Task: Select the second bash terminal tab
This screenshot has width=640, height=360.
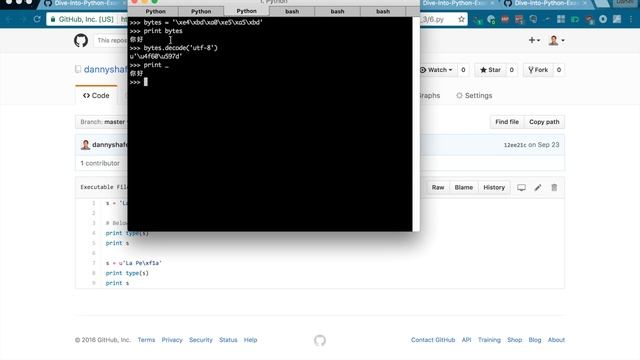Action: pos(337,11)
